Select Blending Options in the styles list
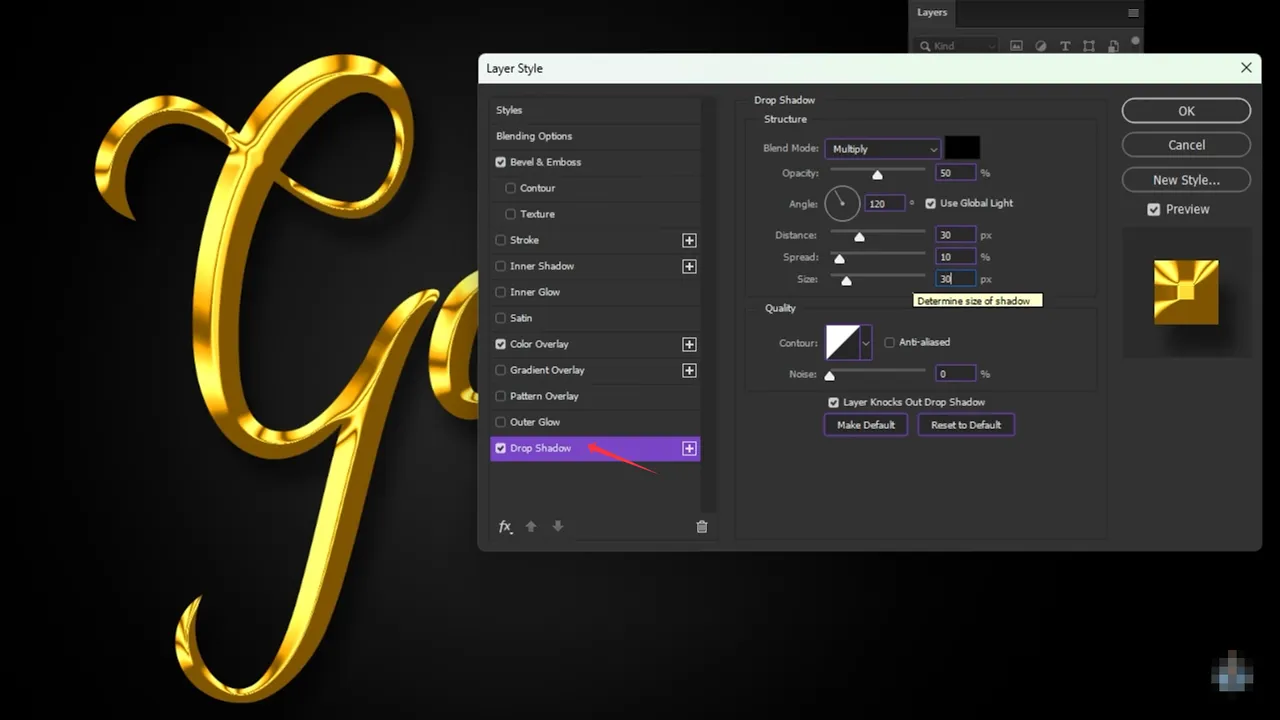Screen dimensions: 1280x720 [534, 136]
